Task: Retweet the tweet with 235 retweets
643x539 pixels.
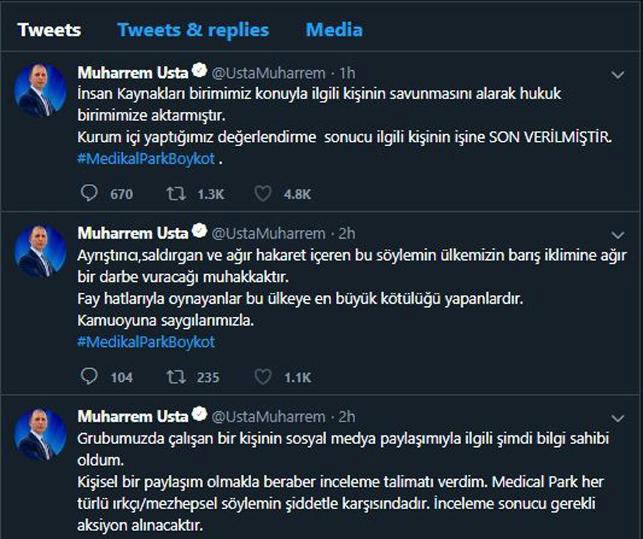Action: point(175,377)
